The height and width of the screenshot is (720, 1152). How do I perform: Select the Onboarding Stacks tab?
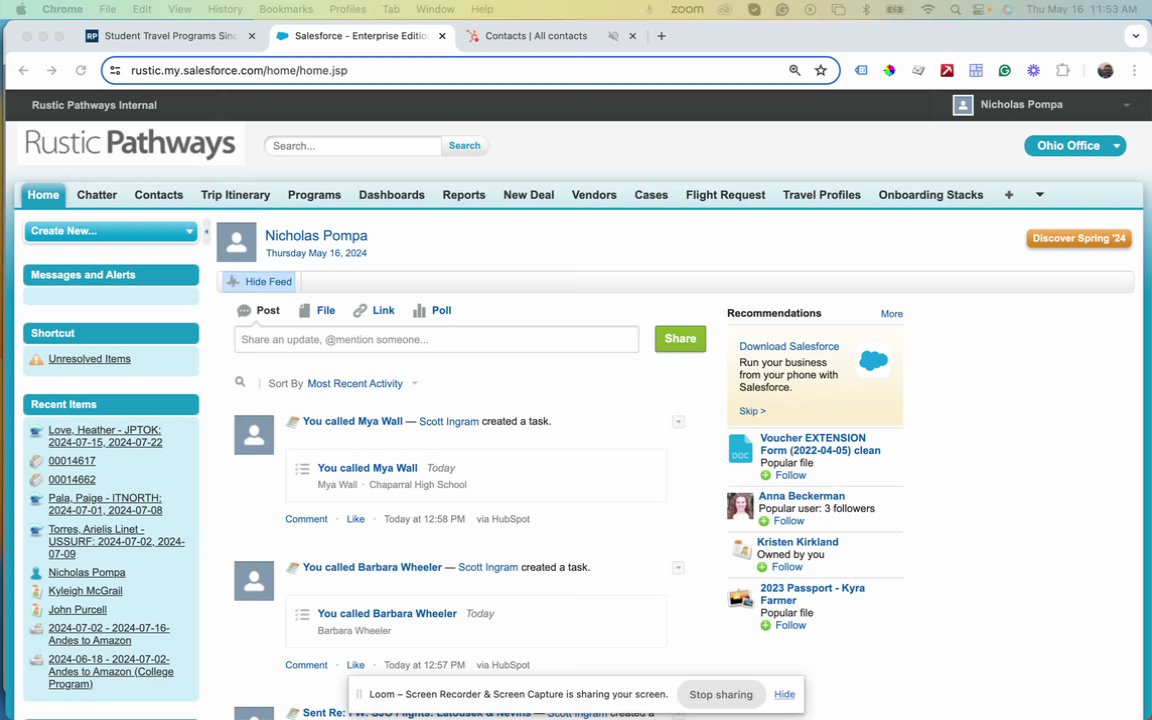930,195
